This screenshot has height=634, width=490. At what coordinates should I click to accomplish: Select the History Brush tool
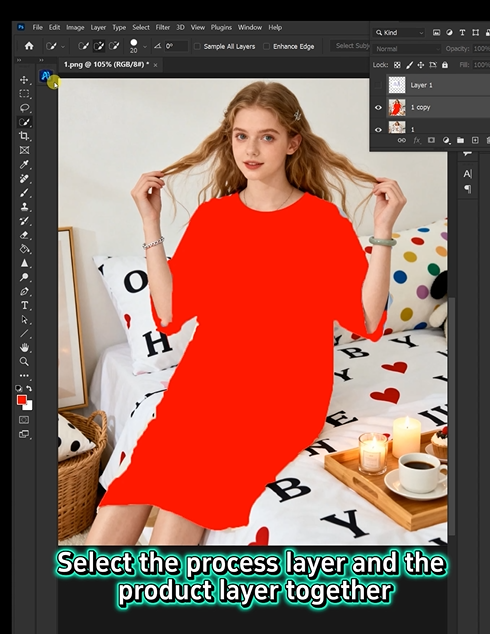24,221
